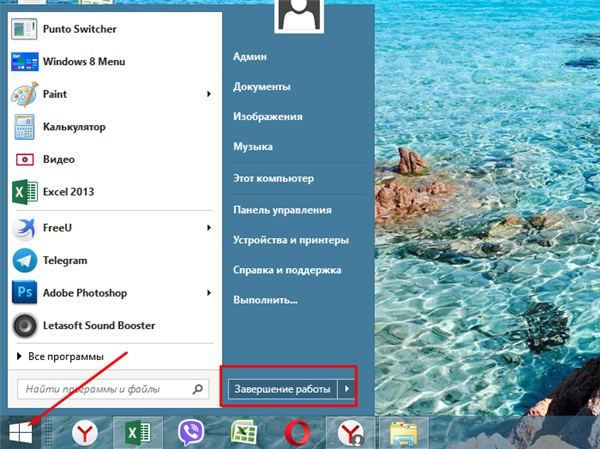Click the Telegram label text

click(65, 261)
